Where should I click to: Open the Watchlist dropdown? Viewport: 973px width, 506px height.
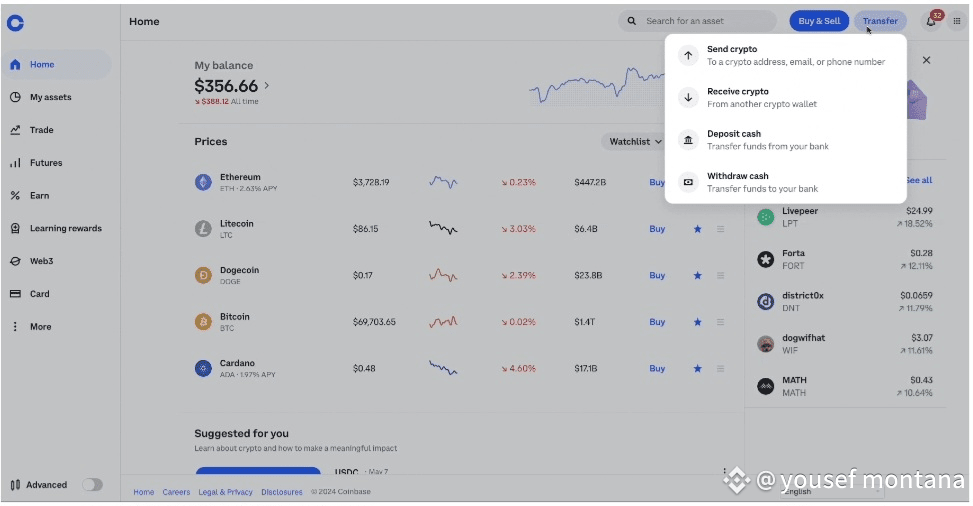[636, 142]
